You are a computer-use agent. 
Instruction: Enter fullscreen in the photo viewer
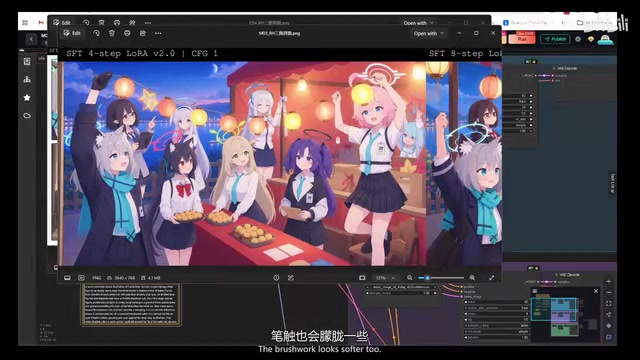[492, 278]
